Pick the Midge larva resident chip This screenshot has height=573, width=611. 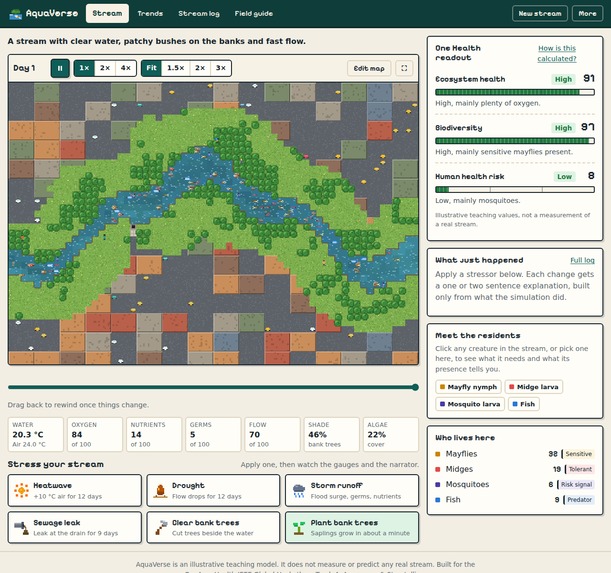[534, 387]
